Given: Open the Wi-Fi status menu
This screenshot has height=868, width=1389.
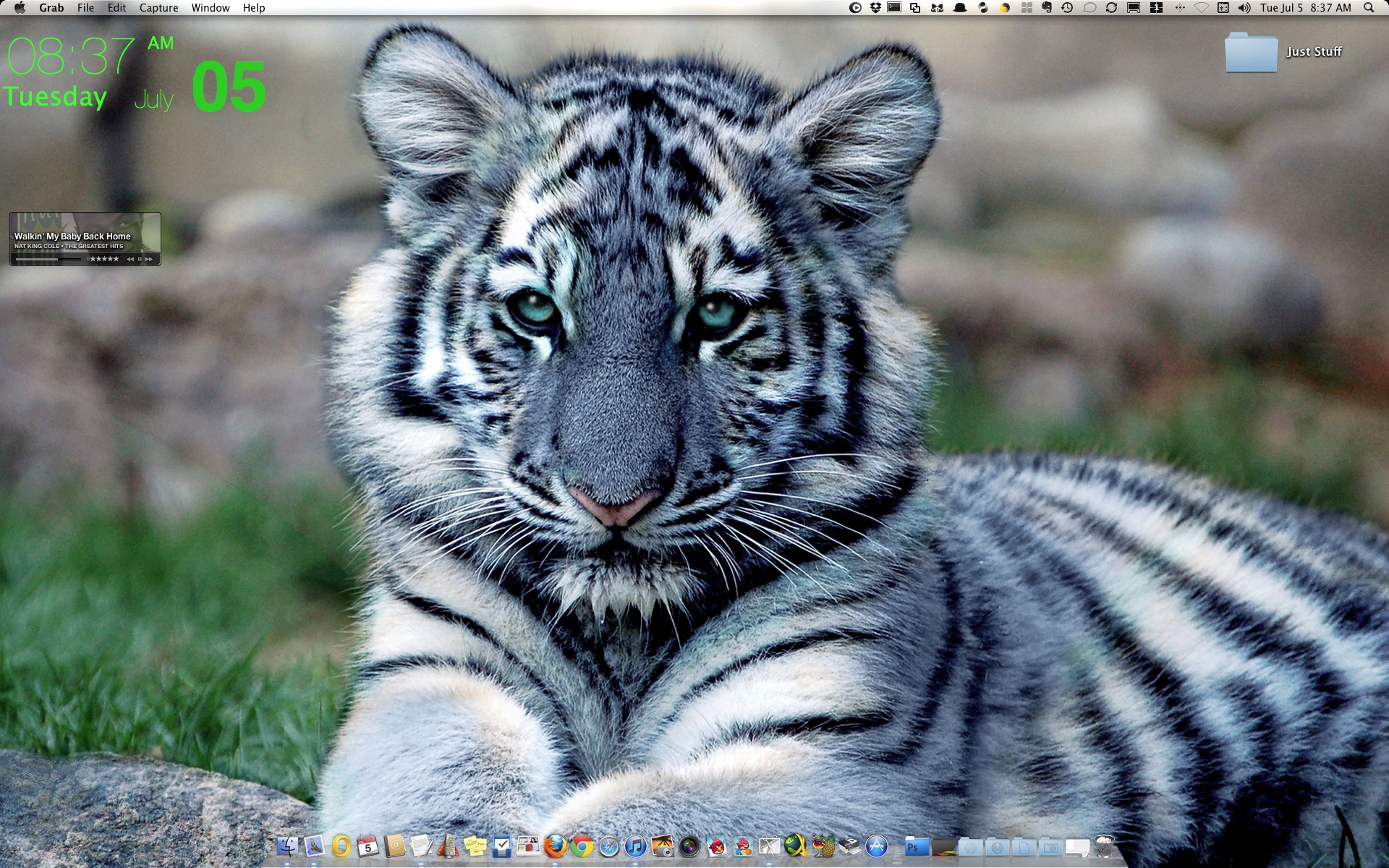Looking at the screenshot, I should pyautogui.click(x=1202, y=8).
